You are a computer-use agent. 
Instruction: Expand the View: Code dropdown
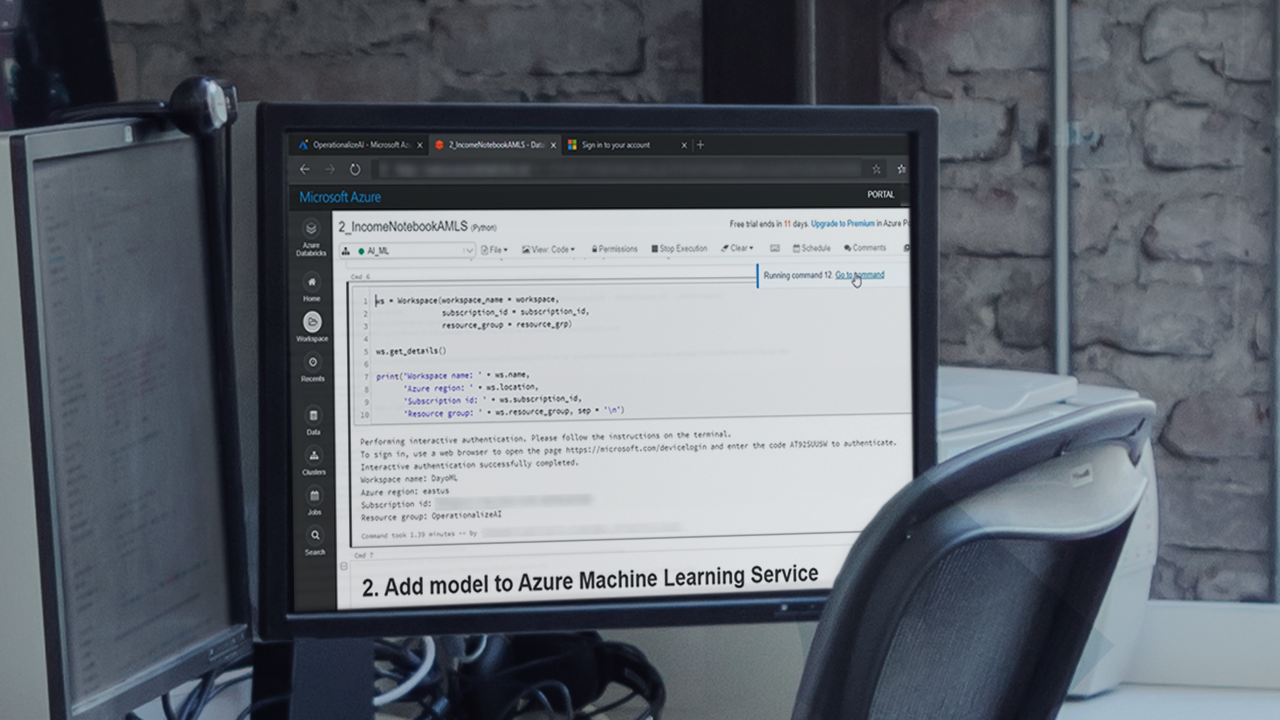tap(548, 250)
